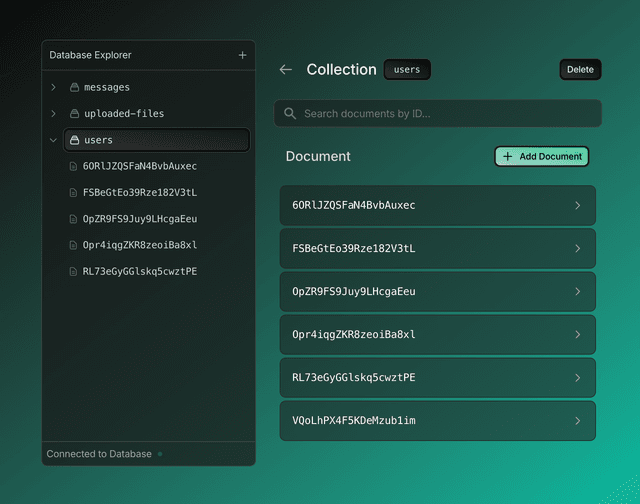Click the plus icon in Database Explorer header
Screen dimensions: 640x504
coord(242,55)
